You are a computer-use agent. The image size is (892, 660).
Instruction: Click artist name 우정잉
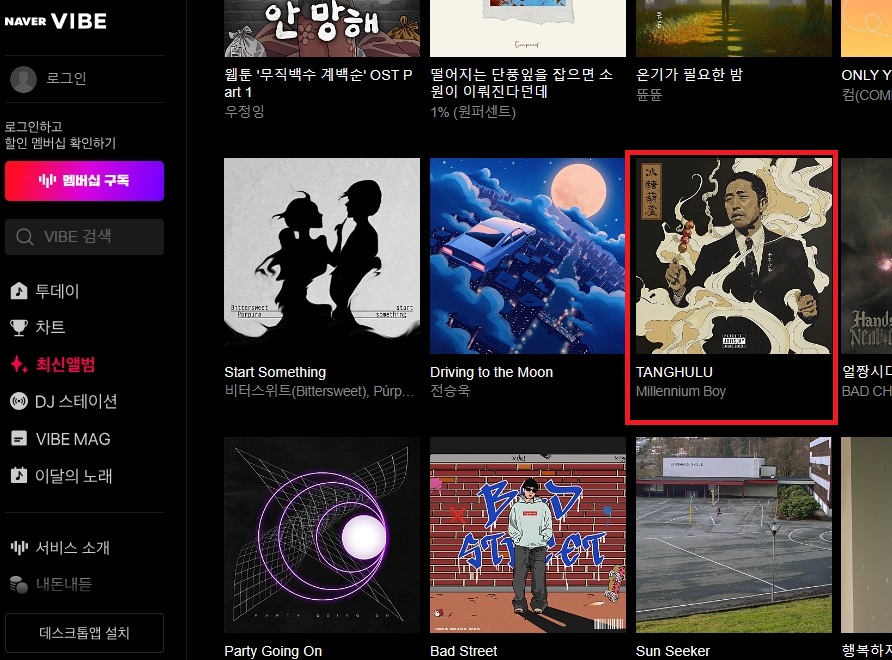245,111
